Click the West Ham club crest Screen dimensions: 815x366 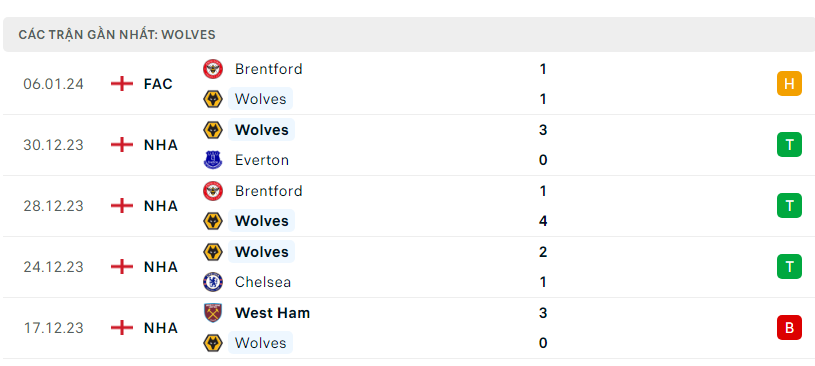click(213, 313)
